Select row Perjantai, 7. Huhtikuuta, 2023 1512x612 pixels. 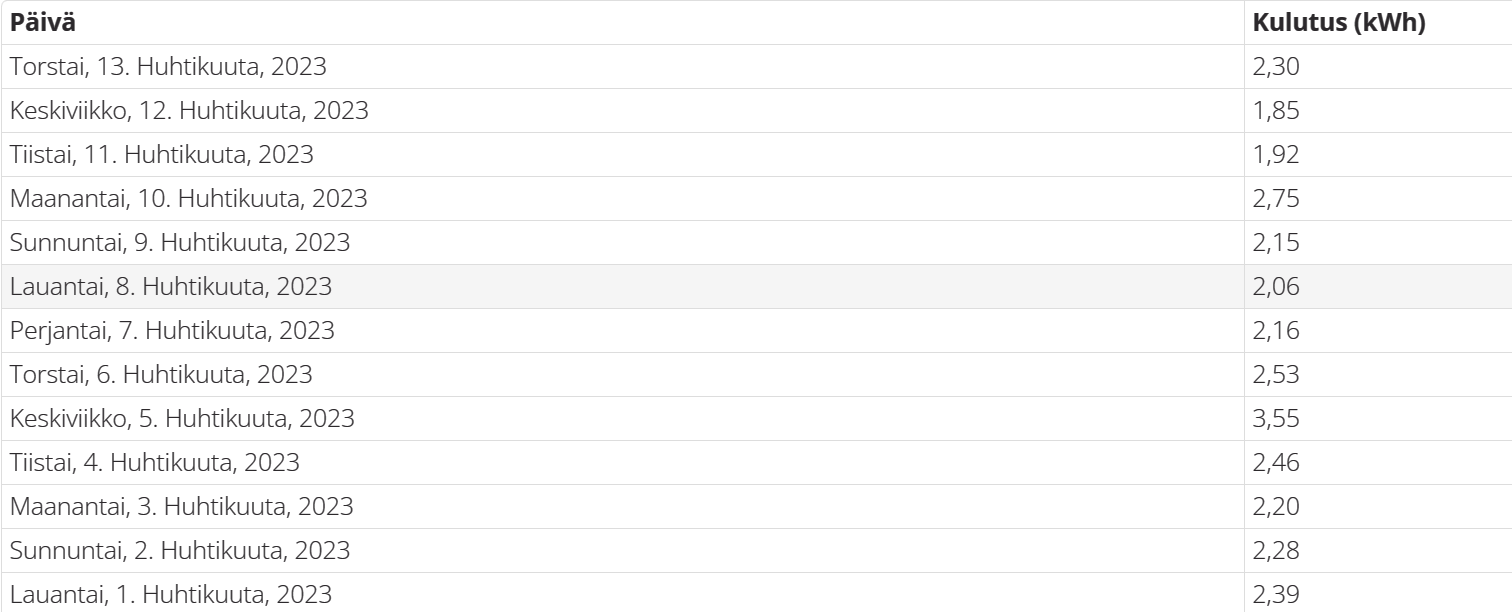[756, 331]
